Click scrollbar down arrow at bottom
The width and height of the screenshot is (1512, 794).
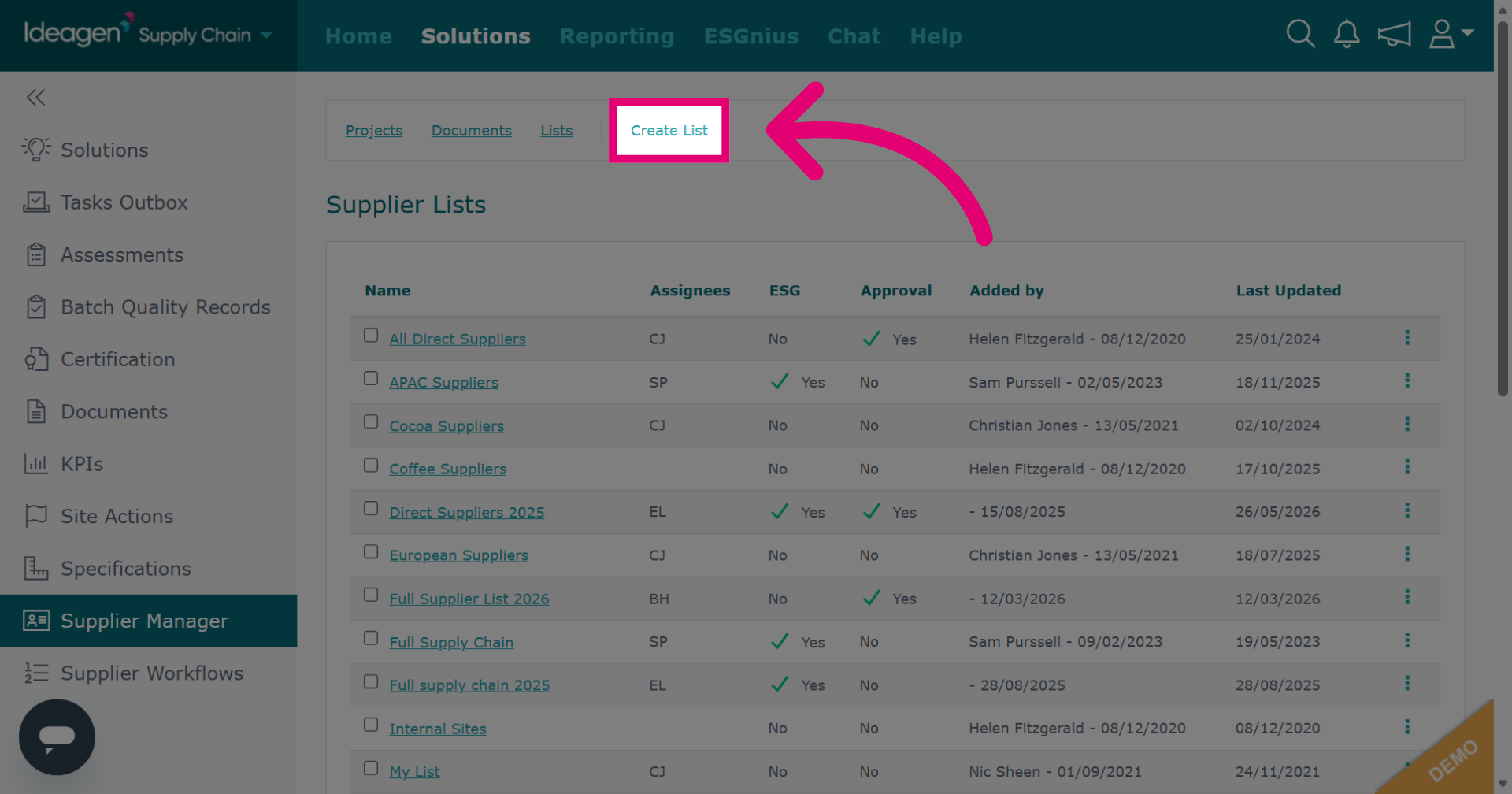(x=1503, y=784)
